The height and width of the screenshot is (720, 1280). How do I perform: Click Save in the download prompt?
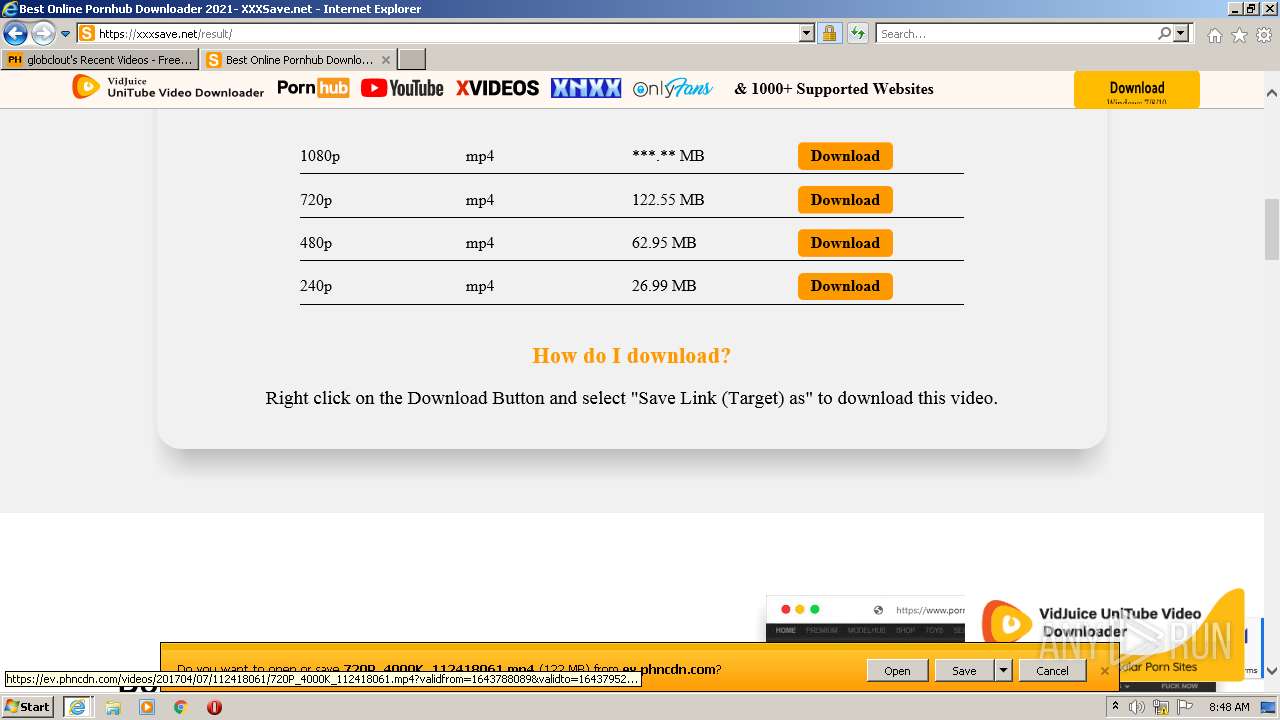[964, 671]
